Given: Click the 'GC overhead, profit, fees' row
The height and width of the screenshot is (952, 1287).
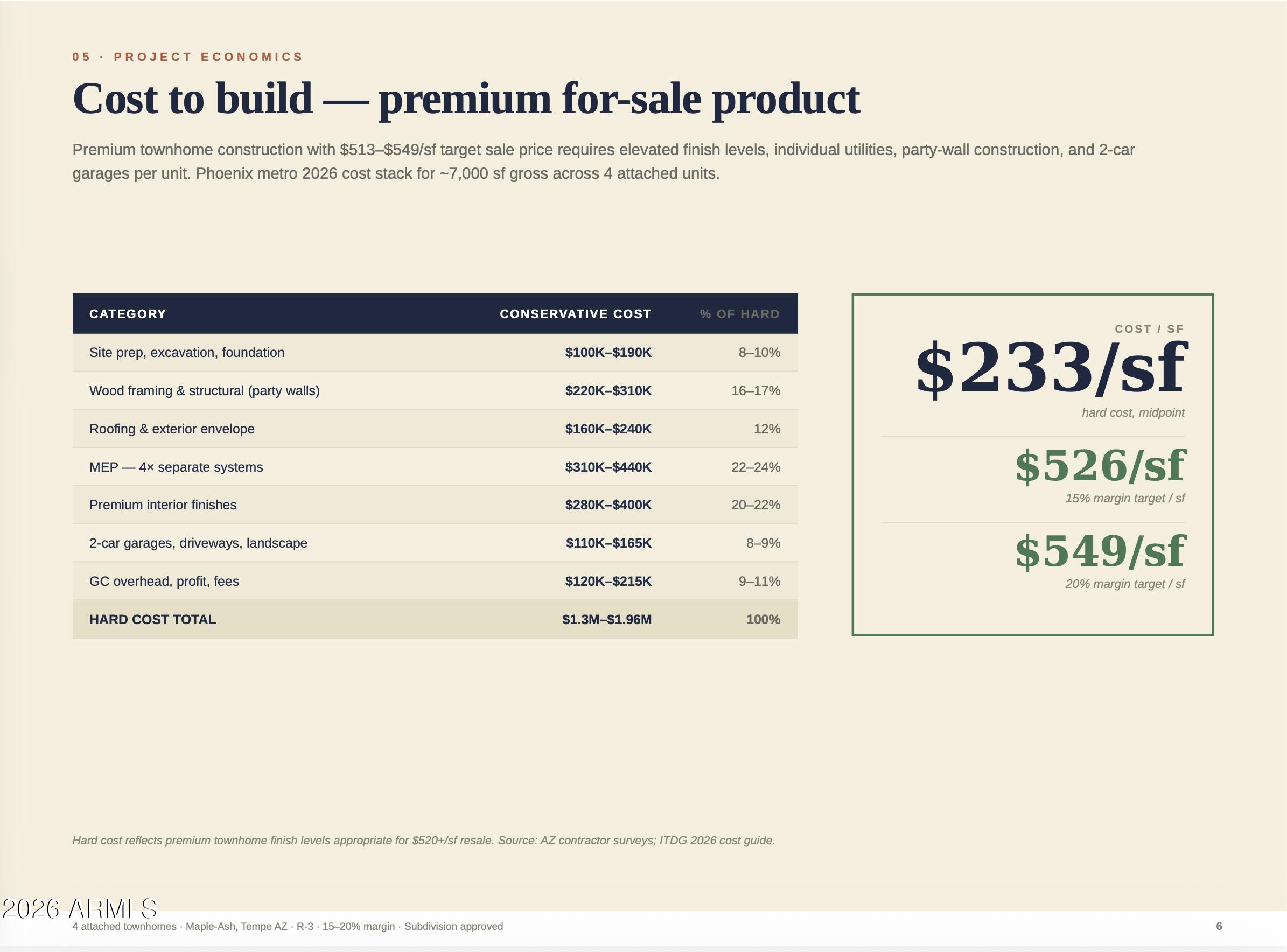Looking at the screenshot, I should coord(435,581).
